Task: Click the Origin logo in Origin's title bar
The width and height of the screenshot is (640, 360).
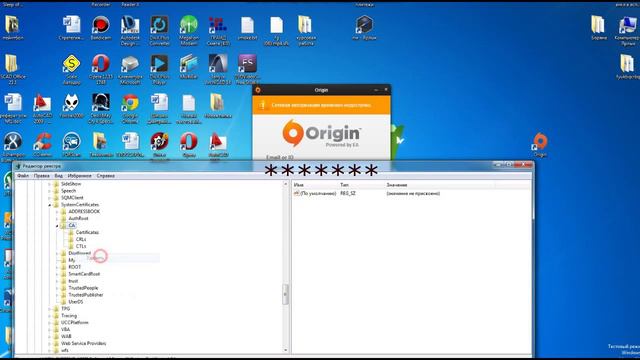Action: point(258,90)
